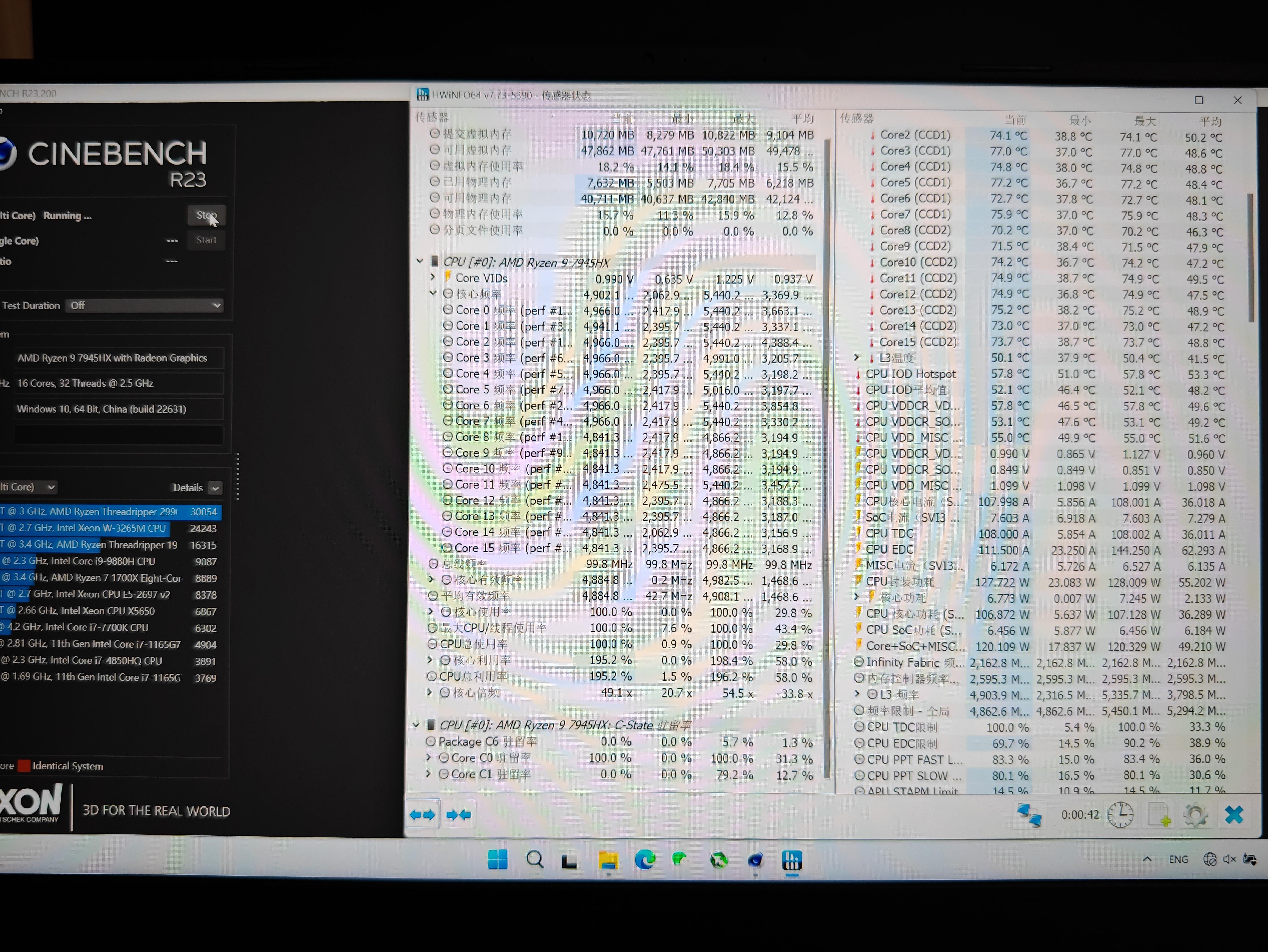This screenshot has height=952, width=1268.
Task: Expand the 核心倍频 row
Action: [429, 692]
